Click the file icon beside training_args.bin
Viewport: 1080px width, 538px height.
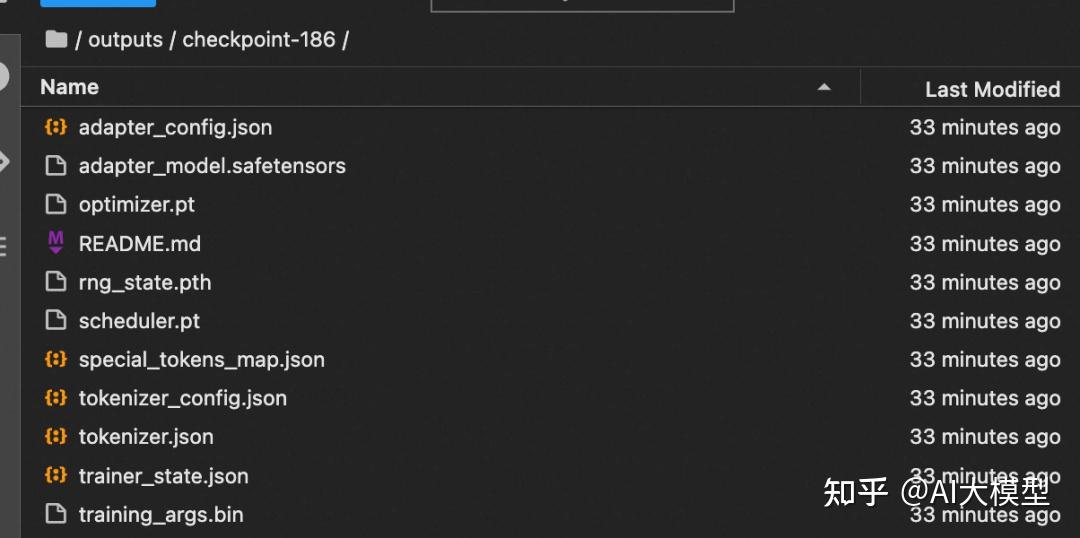pos(56,515)
